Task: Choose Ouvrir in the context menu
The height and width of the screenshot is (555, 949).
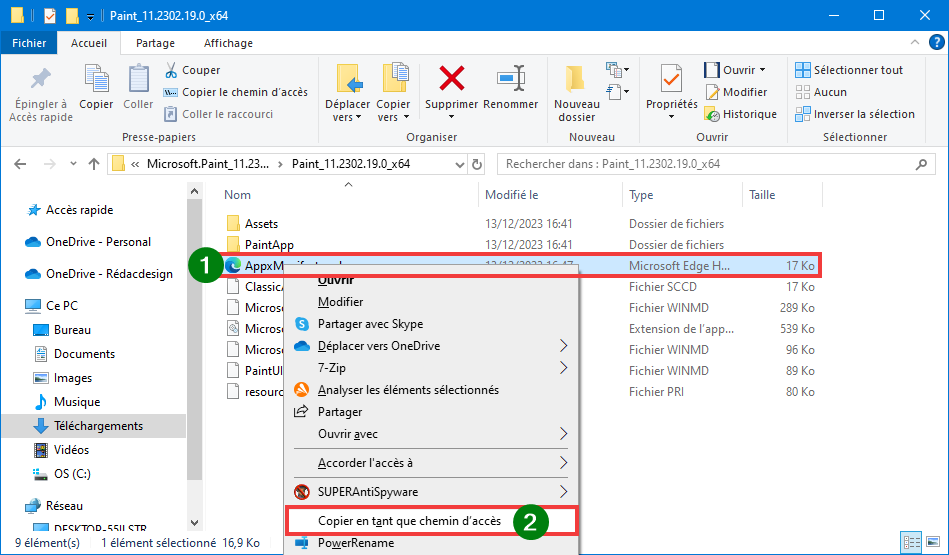Action: point(336,280)
